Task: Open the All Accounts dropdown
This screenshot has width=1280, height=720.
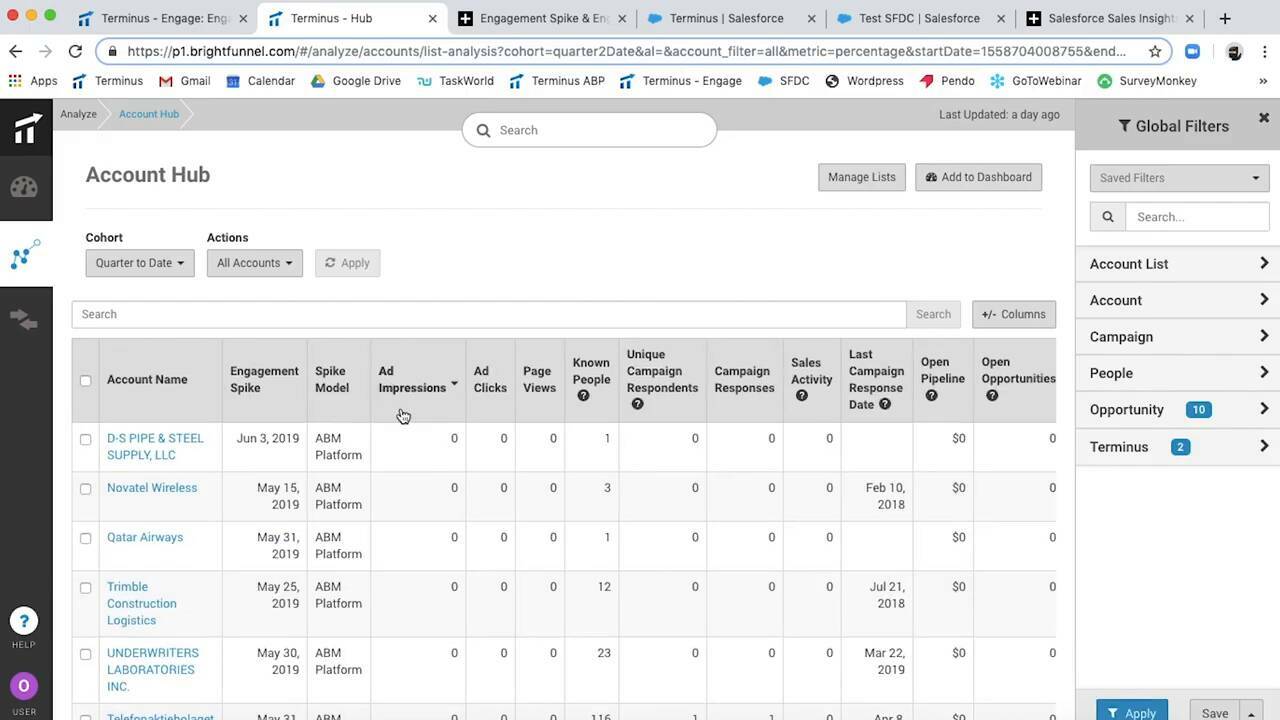Action: [254, 262]
